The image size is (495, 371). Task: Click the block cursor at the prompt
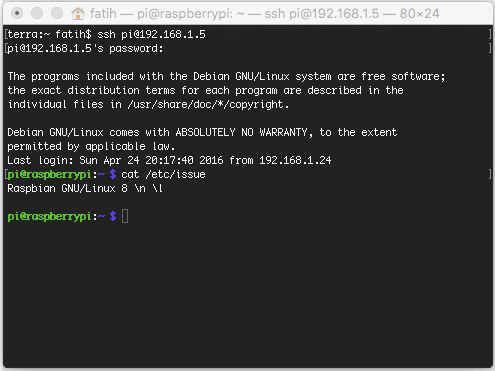(125, 216)
